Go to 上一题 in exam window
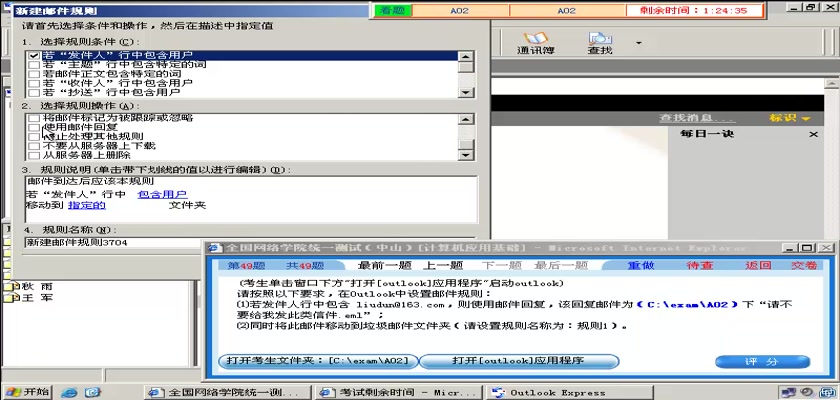Viewport: 840px width, 400px height. click(x=443, y=266)
